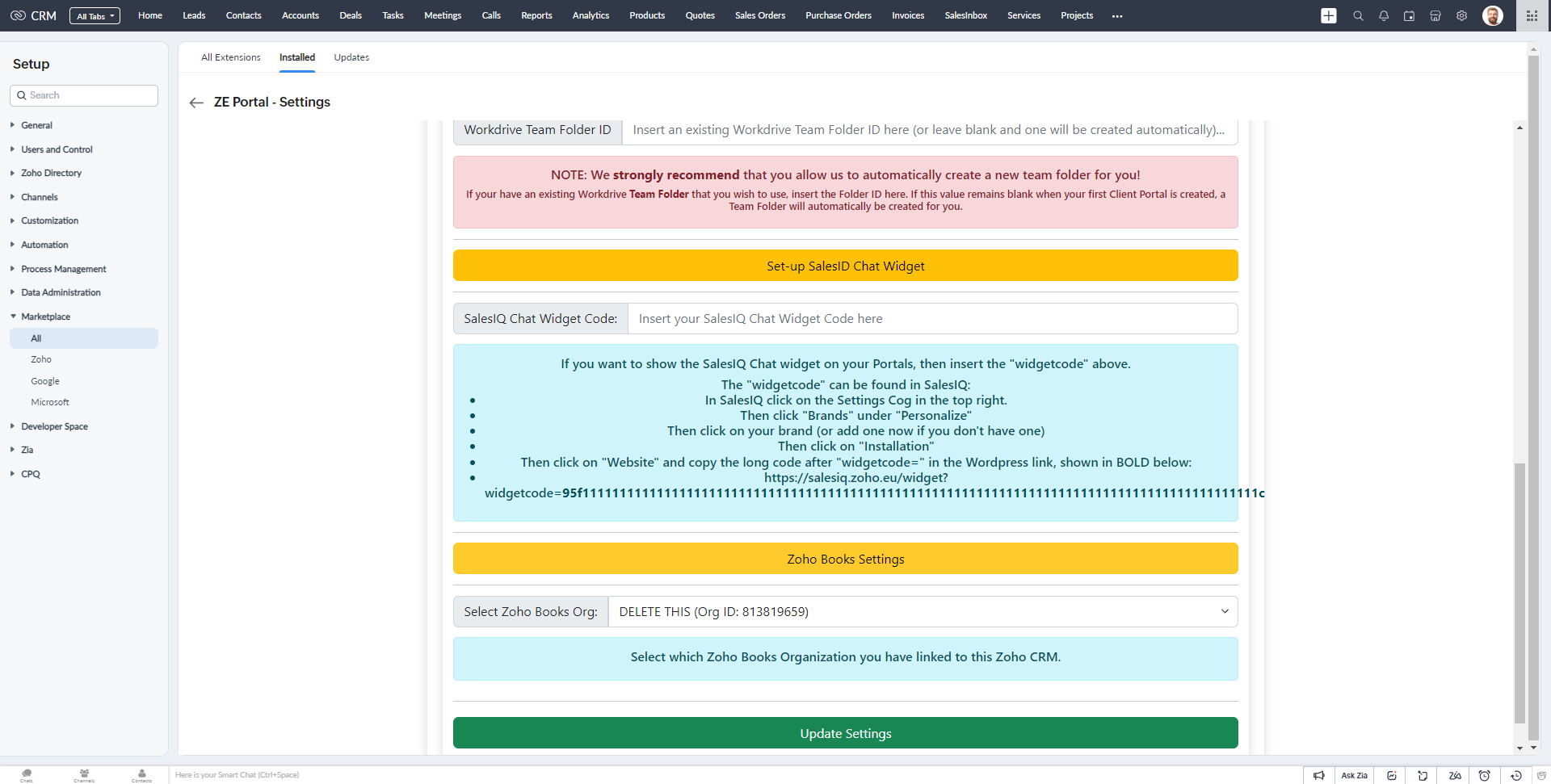Open the announcements megaphone icon
This screenshot has width=1551, height=784.
tap(1319, 775)
